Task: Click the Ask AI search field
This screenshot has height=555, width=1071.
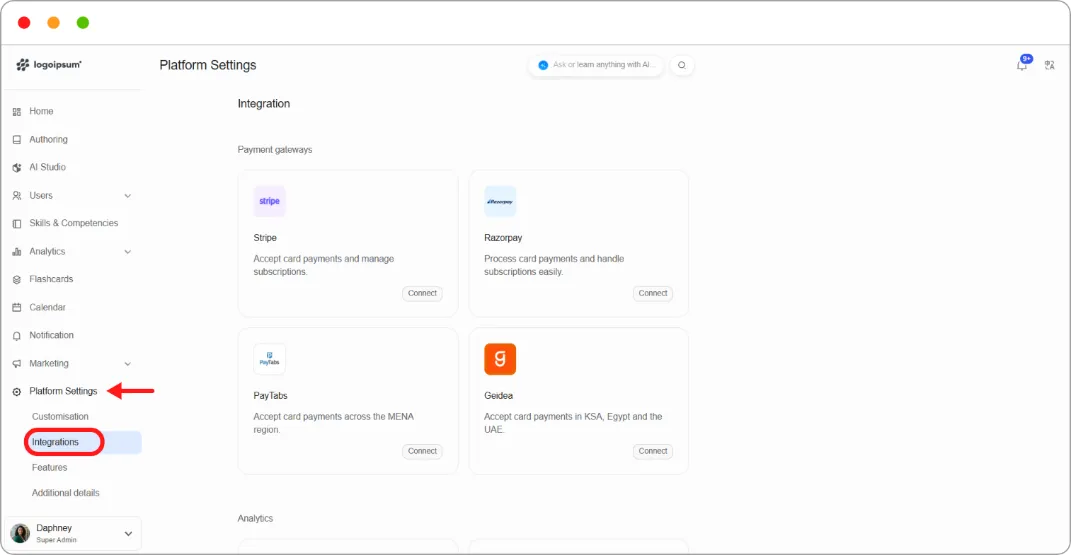Action: pos(596,65)
